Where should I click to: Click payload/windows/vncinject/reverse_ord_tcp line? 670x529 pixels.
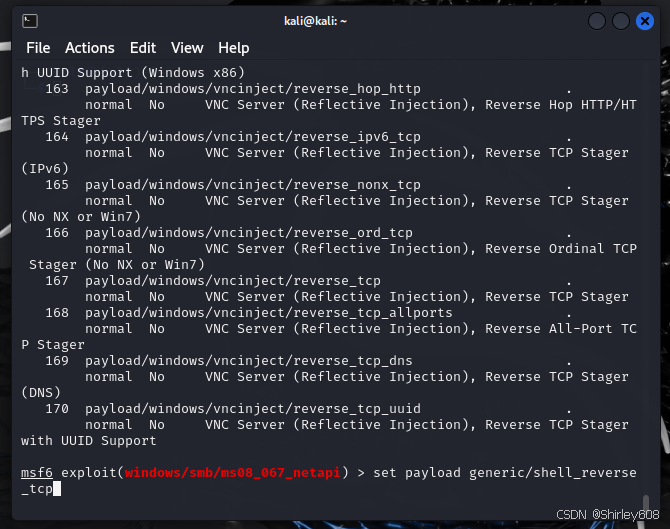tap(249, 233)
